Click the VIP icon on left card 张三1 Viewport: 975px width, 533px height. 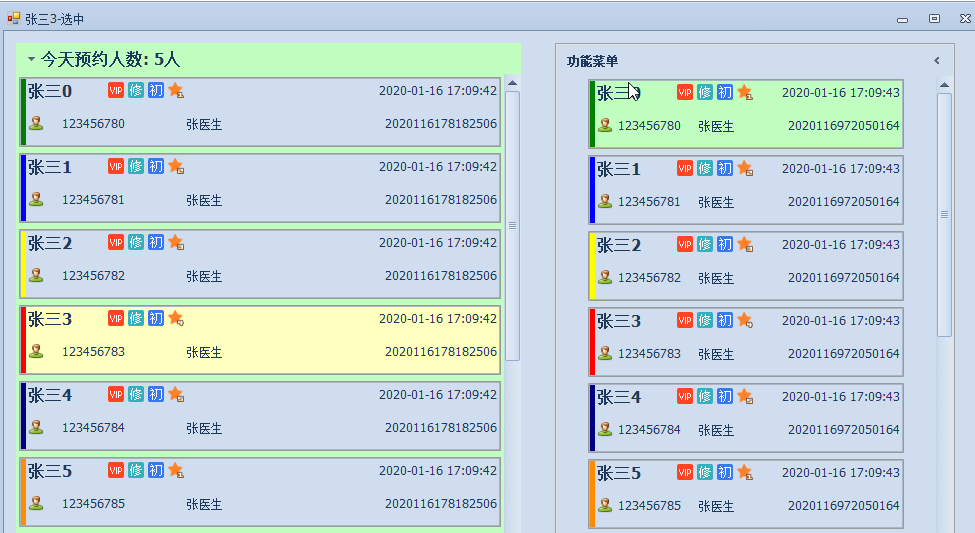coord(116,166)
